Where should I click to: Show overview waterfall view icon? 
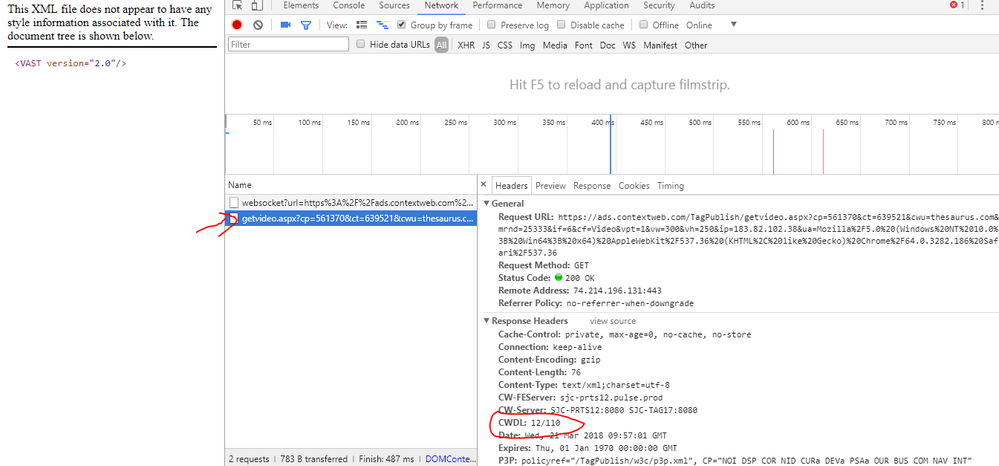pyautogui.click(x=382, y=25)
